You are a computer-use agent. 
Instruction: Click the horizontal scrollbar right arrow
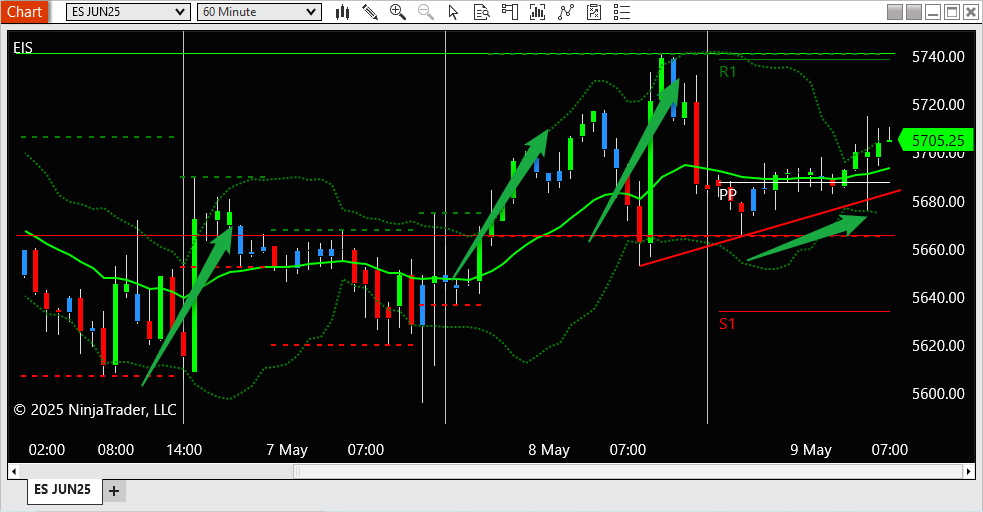point(969,471)
